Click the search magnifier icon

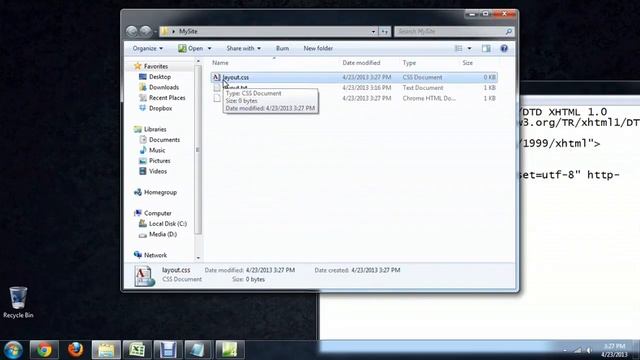coord(509,31)
